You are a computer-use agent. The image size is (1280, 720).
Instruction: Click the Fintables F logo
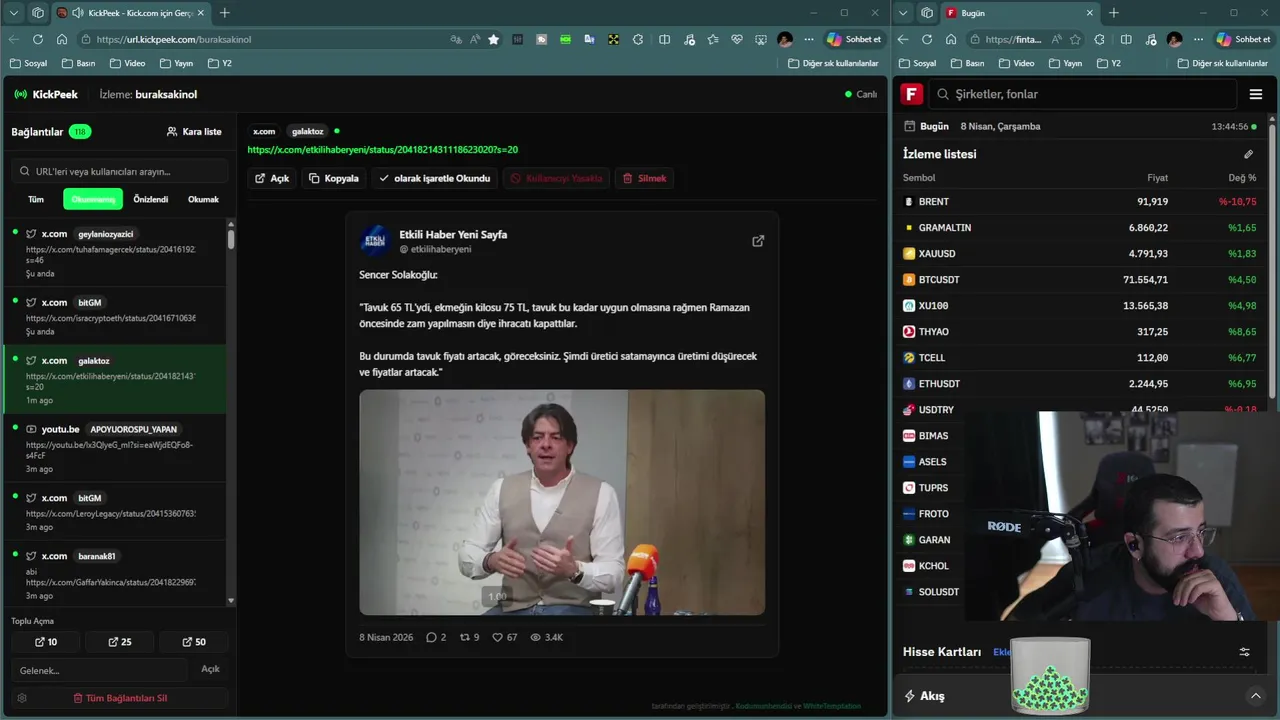(911, 94)
